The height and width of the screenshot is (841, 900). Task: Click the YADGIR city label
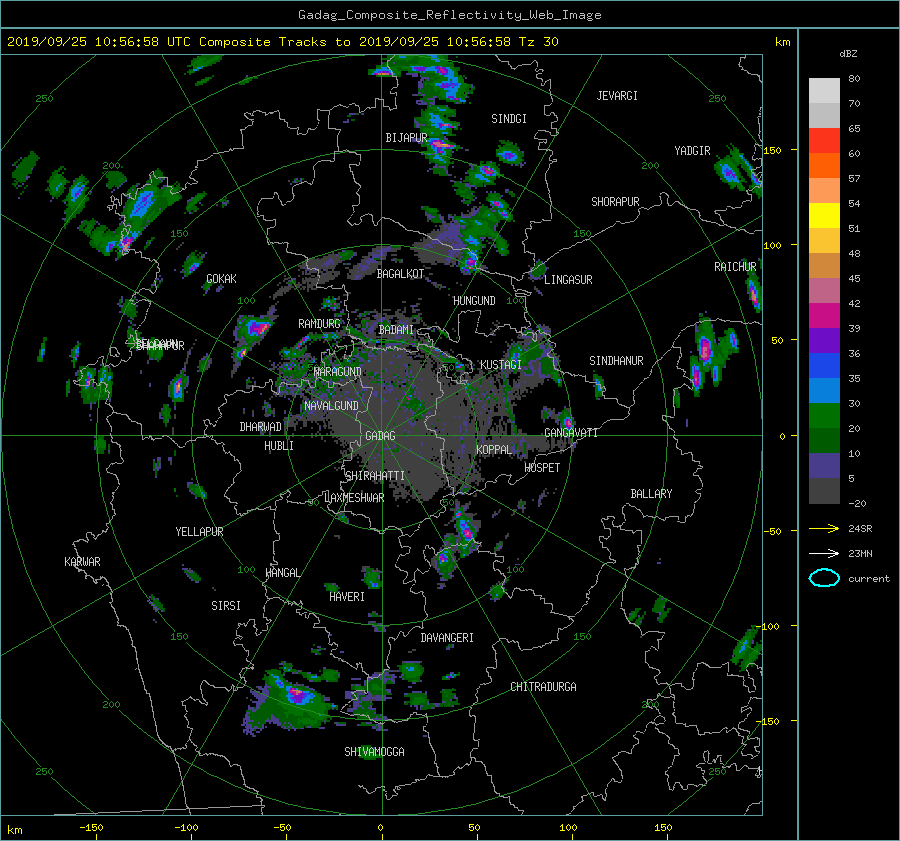[x=692, y=151]
